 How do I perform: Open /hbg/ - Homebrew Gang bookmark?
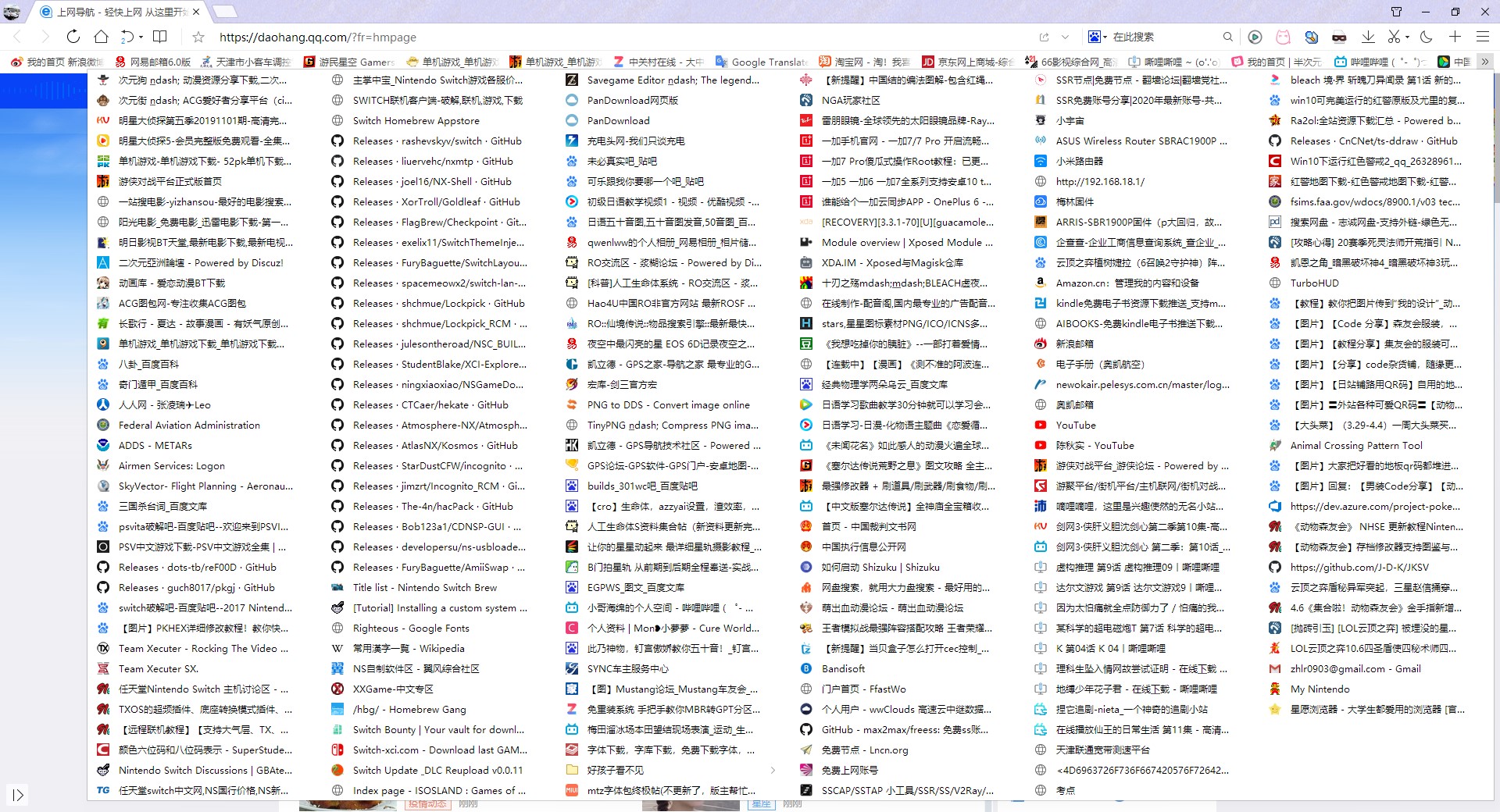(399, 709)
